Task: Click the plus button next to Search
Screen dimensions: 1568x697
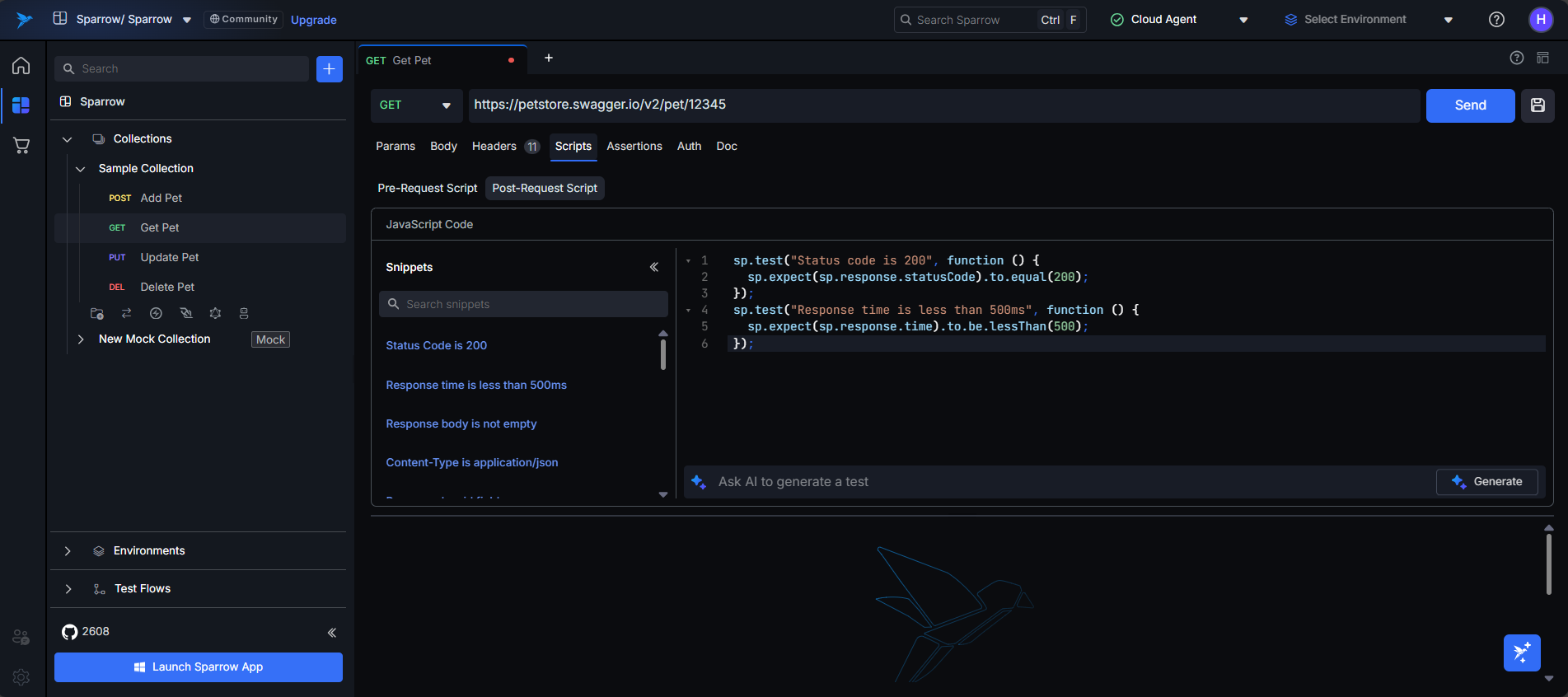Action: pyautogui.click(x=329, y=69)
